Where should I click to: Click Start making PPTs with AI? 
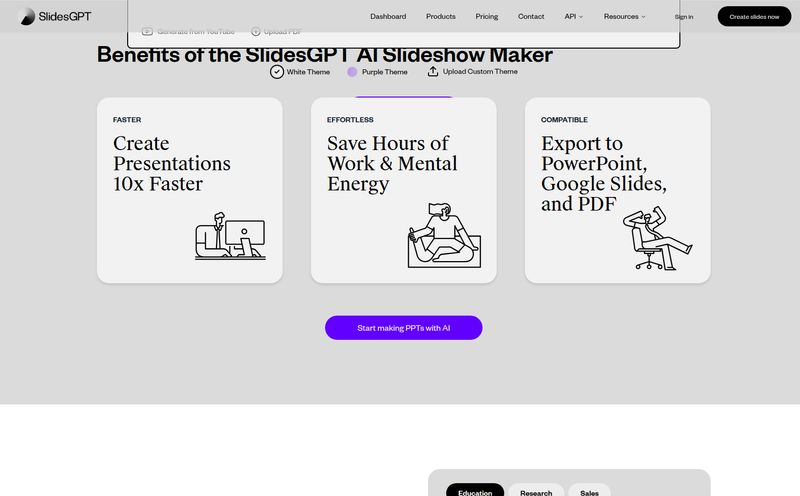(x=404, y=328)
